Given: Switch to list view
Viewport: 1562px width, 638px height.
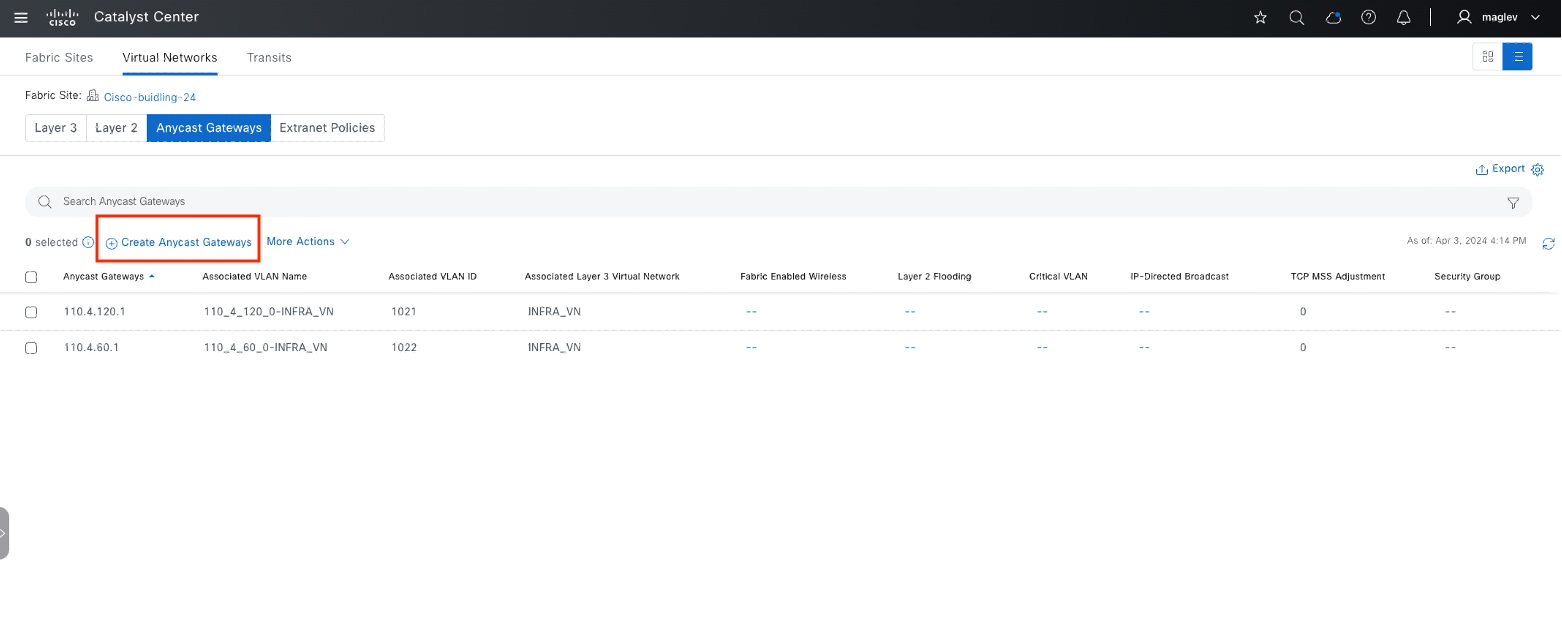Looking at the screenshot, I should 1517,57.
